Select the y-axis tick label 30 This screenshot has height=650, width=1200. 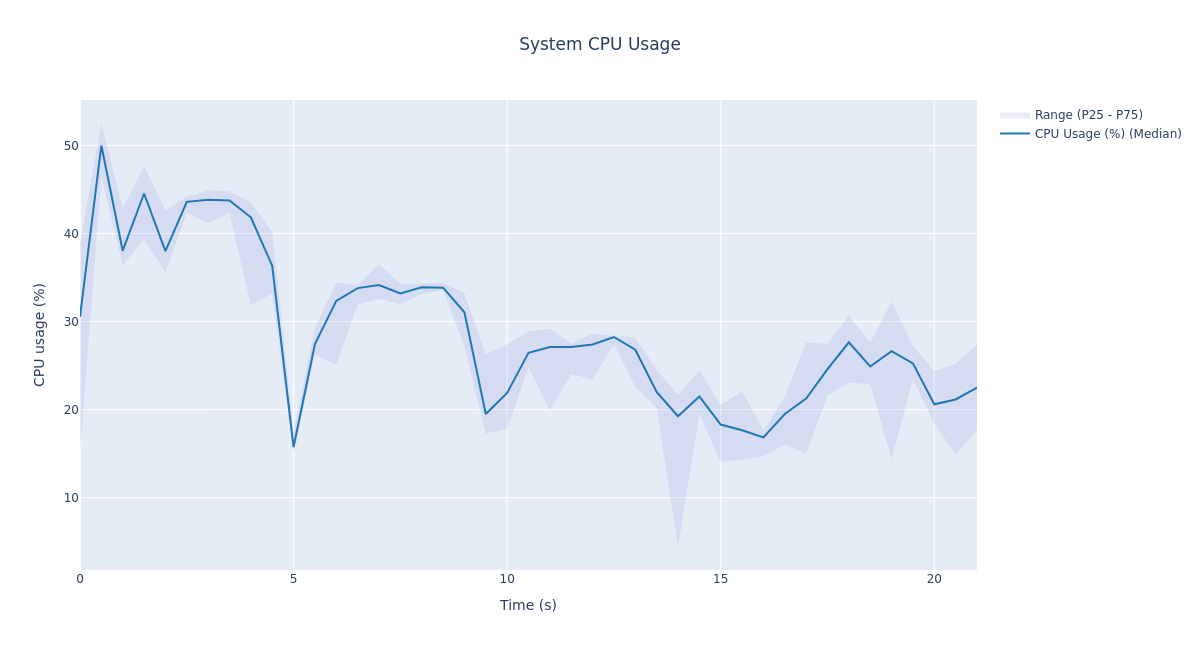(71, 322)
